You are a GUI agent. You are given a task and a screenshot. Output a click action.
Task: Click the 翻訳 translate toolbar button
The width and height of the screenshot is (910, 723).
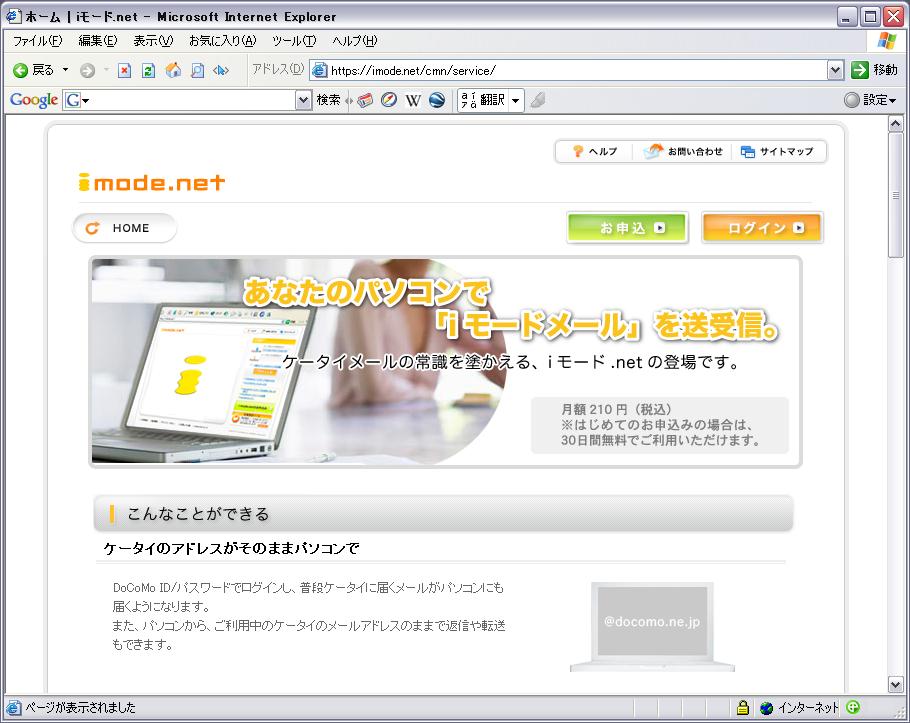coord(490,100)
